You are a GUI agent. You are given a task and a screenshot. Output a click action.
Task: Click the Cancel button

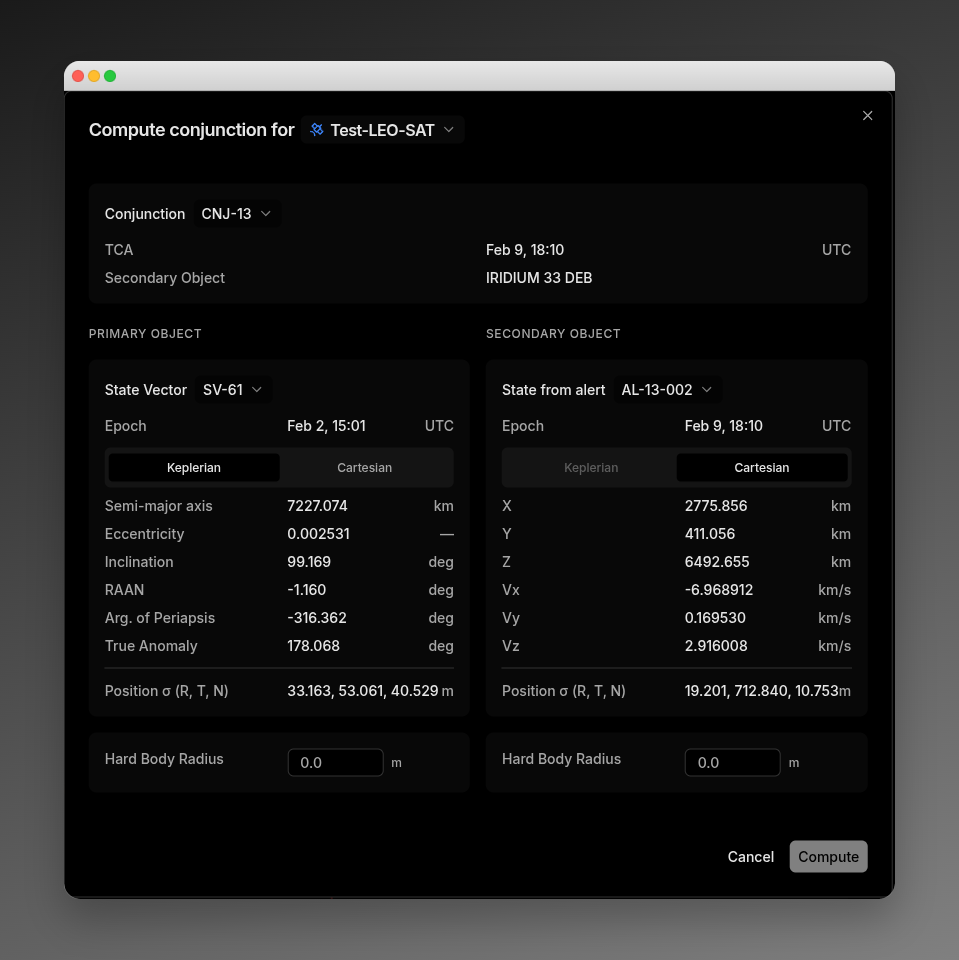click(750, 857)
